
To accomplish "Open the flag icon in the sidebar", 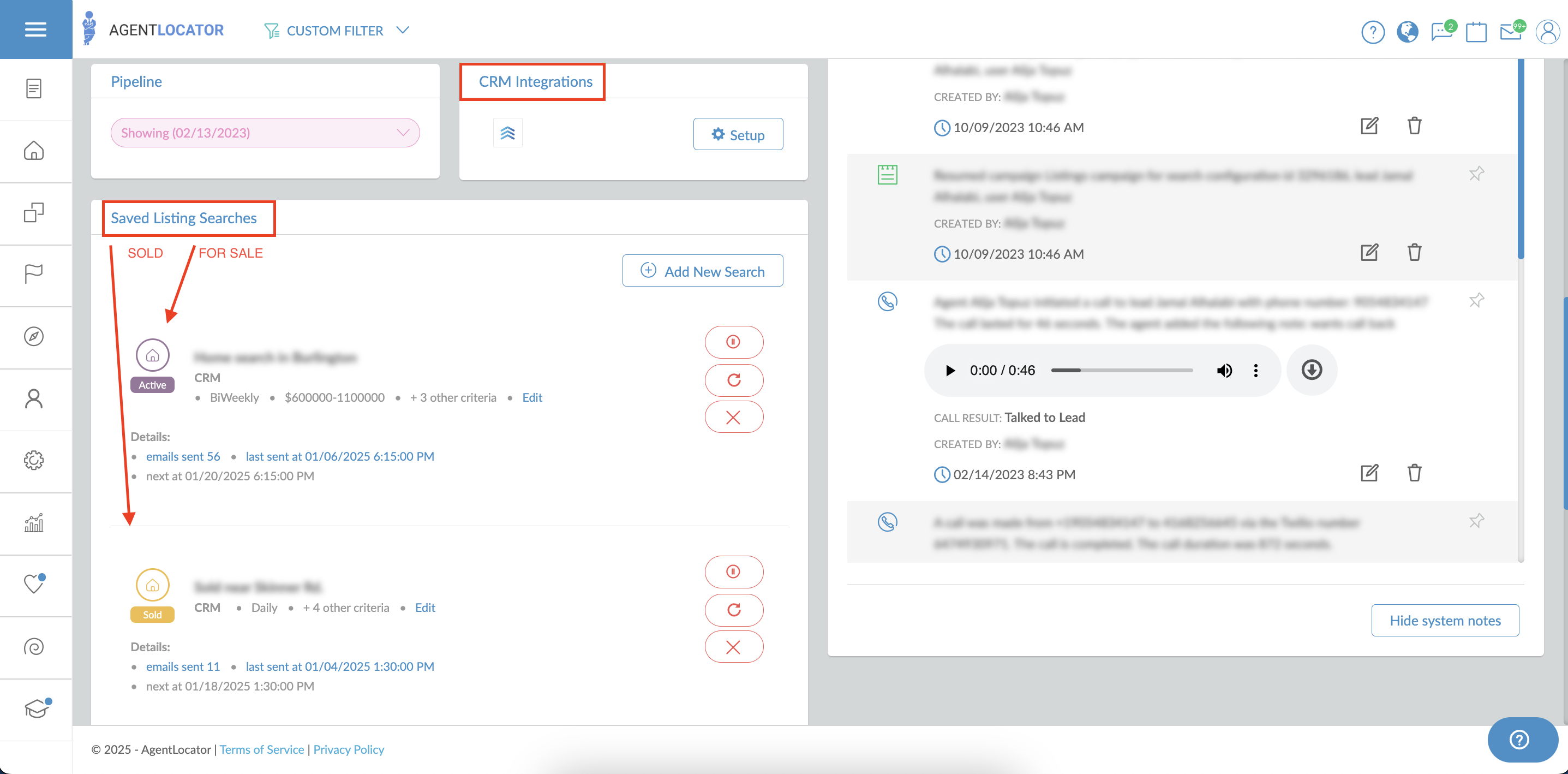I will coord(33,274).
